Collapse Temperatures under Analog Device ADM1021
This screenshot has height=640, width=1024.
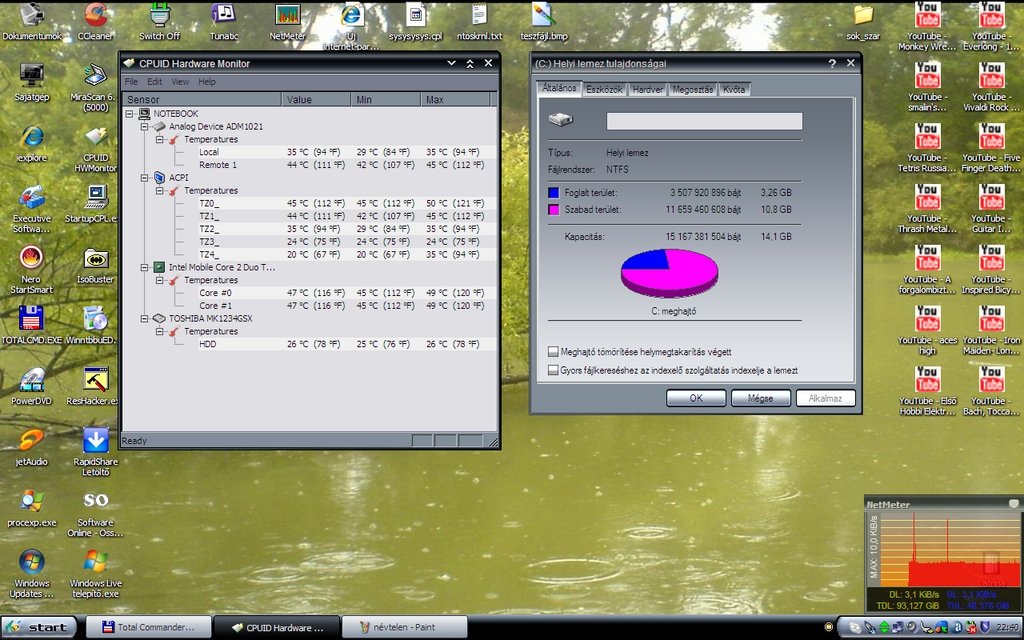tap(159, 139)
